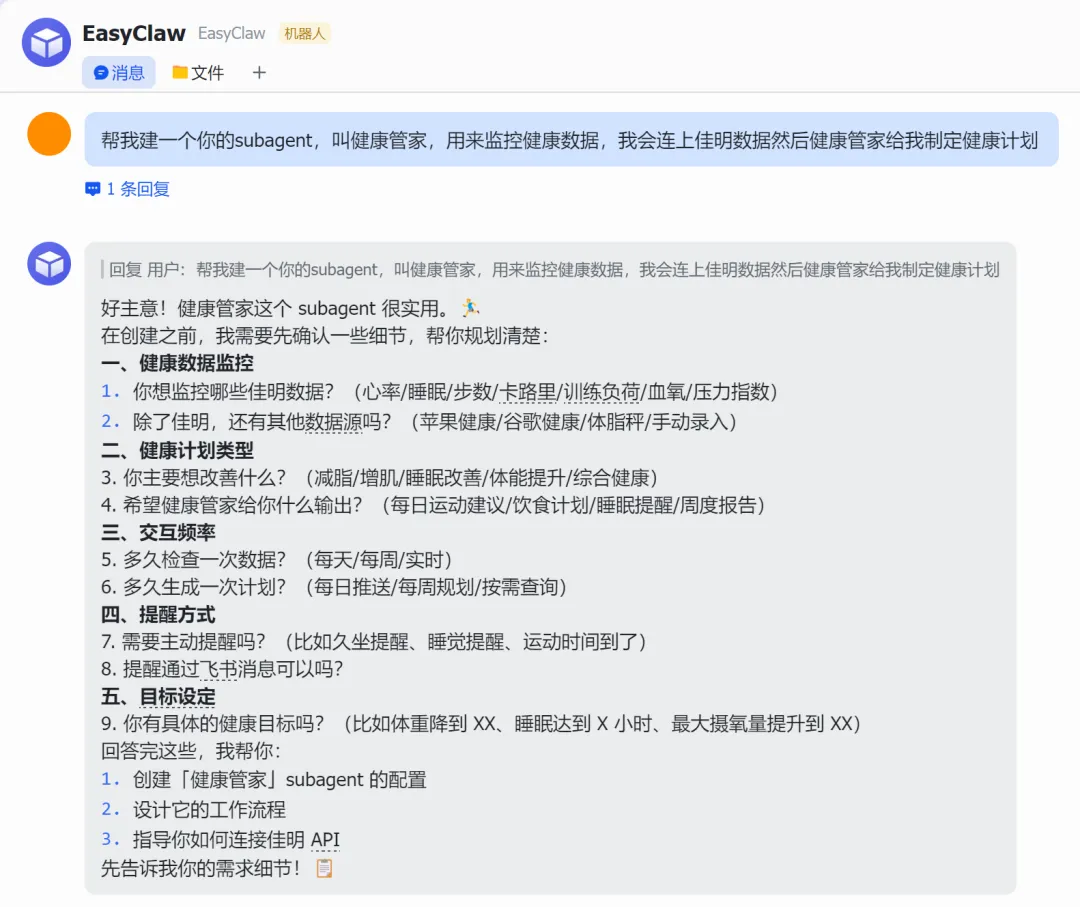1080x907 pixels.
Task: Open the underlined API term
Action: [x=325, y=839]
